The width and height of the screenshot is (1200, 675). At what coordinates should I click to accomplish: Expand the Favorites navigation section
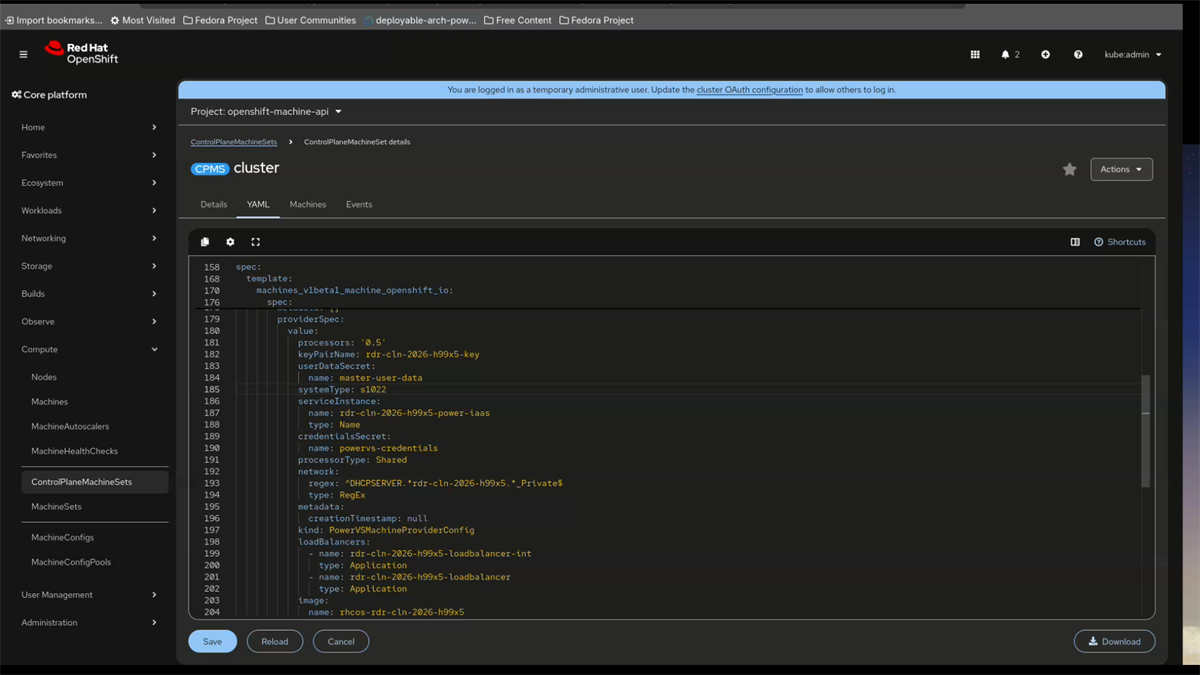point(89,155)
